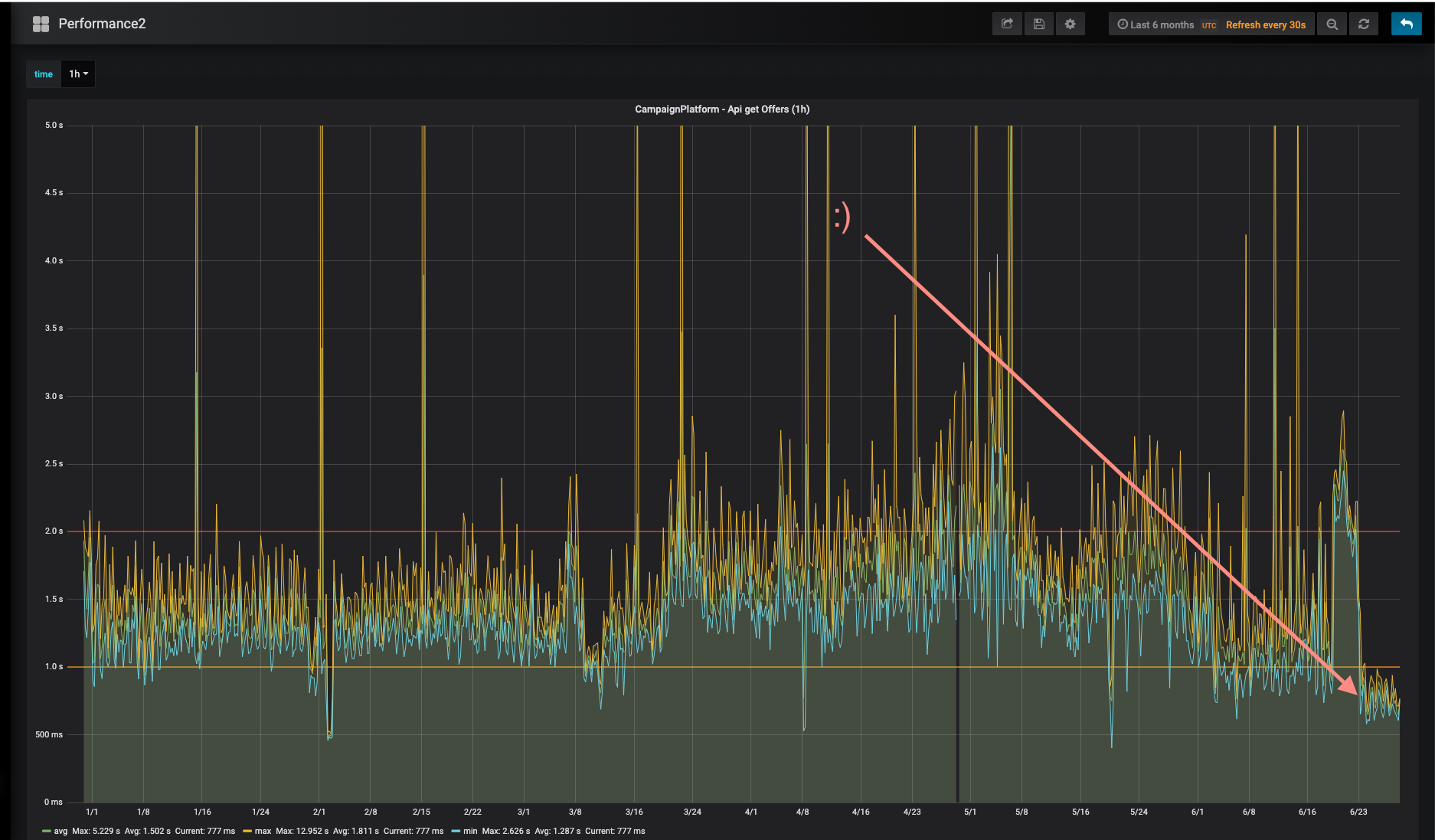Refresh the dashboard with circular arrows icon

pyautogui.click(x=1364, y=24)
